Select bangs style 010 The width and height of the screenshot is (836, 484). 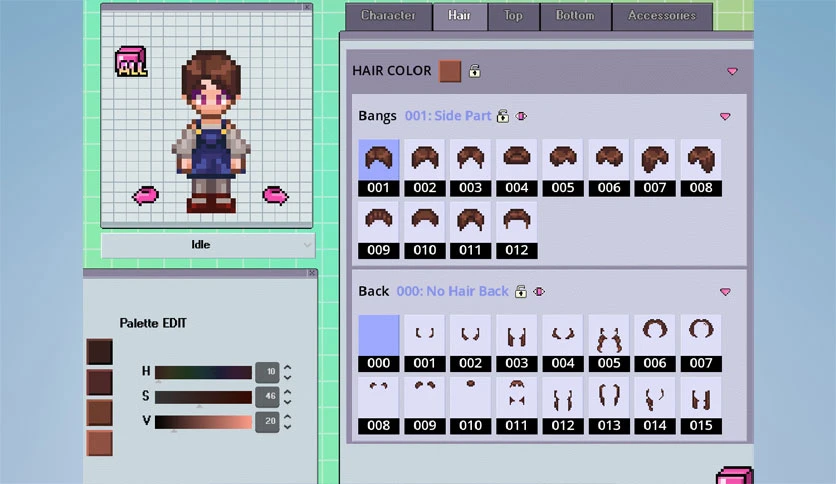coord(424,230)
